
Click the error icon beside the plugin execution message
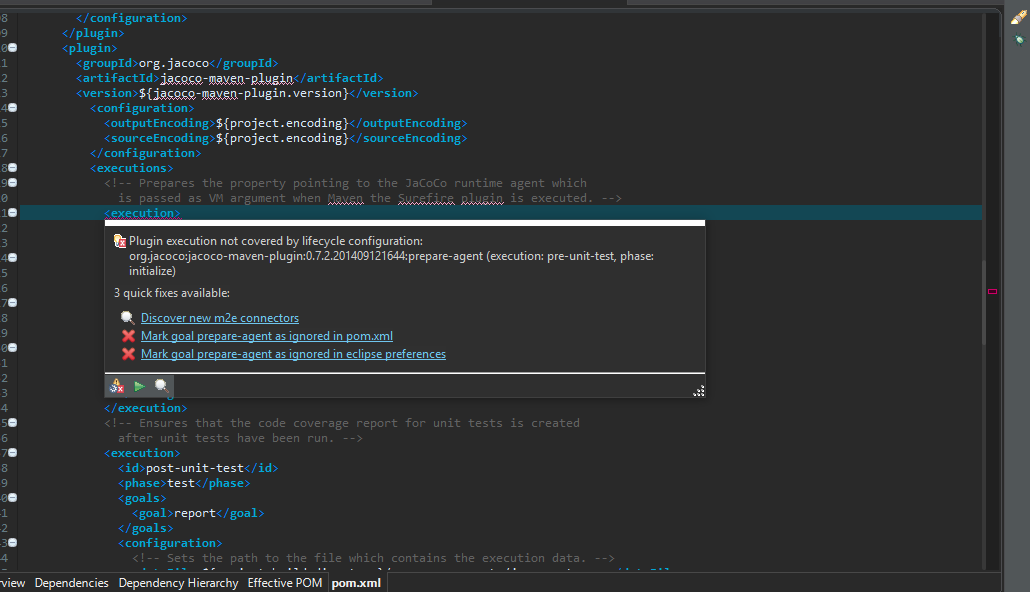120,241
